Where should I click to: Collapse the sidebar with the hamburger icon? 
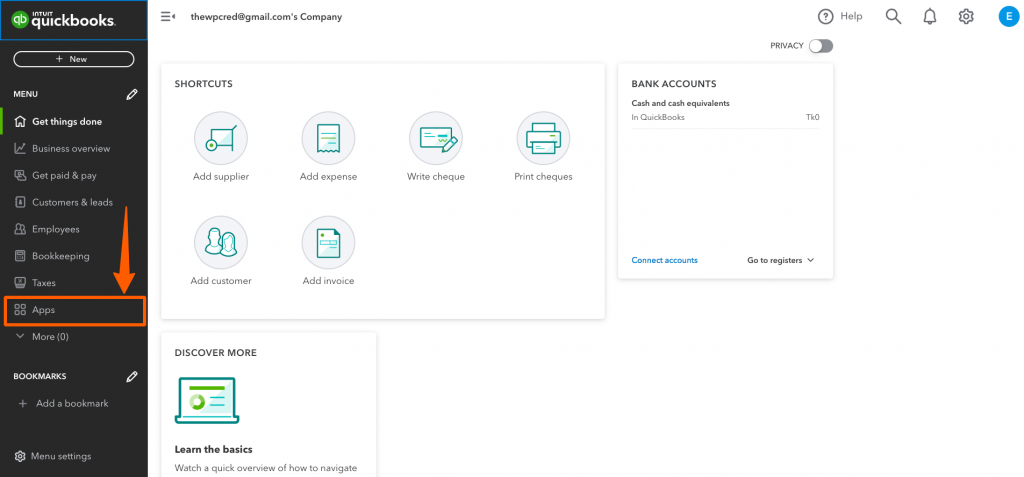pyautogui.click(x=168, y=17)
